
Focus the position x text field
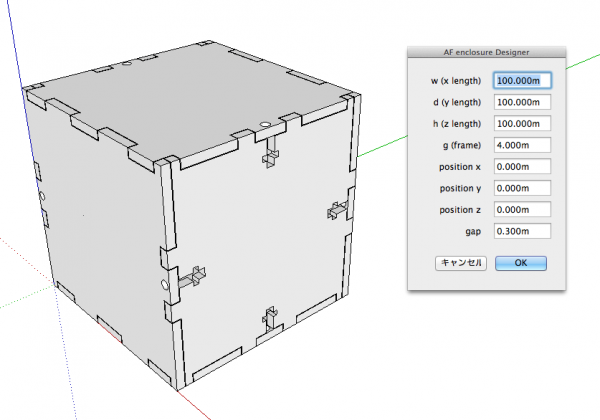point(522,166)
